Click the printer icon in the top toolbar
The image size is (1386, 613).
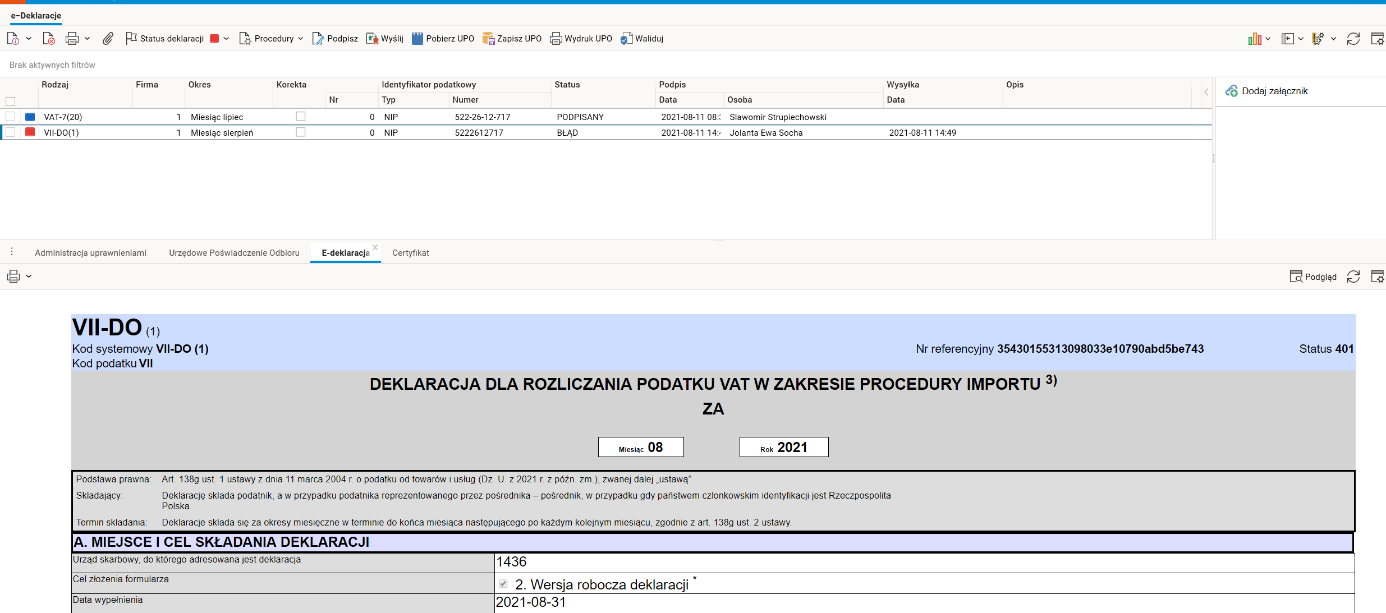click(72, 38)
